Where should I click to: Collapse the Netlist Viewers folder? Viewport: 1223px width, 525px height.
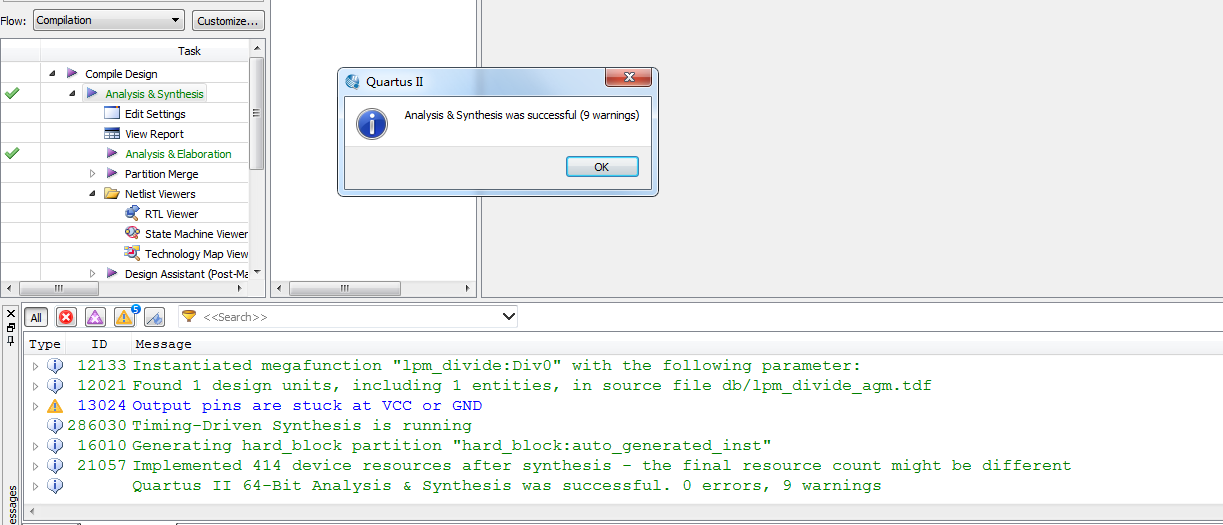(x=92, y=194)
